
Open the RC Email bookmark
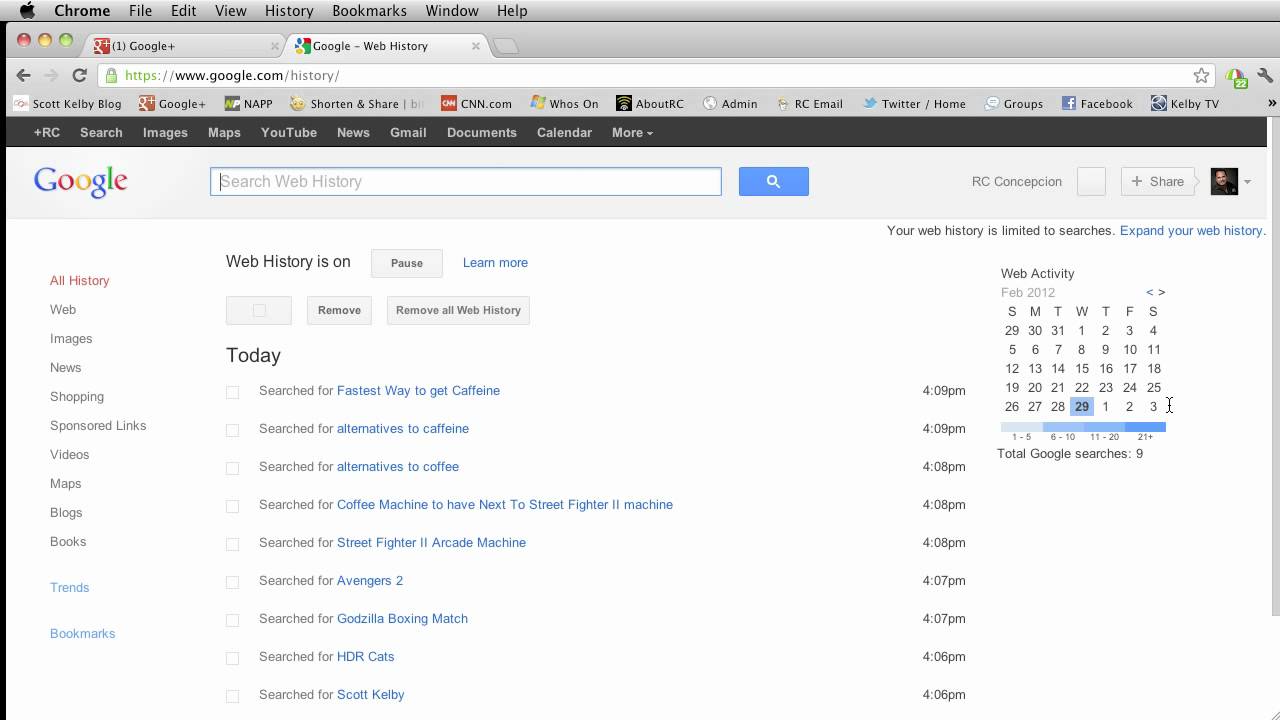pos(809,103)
